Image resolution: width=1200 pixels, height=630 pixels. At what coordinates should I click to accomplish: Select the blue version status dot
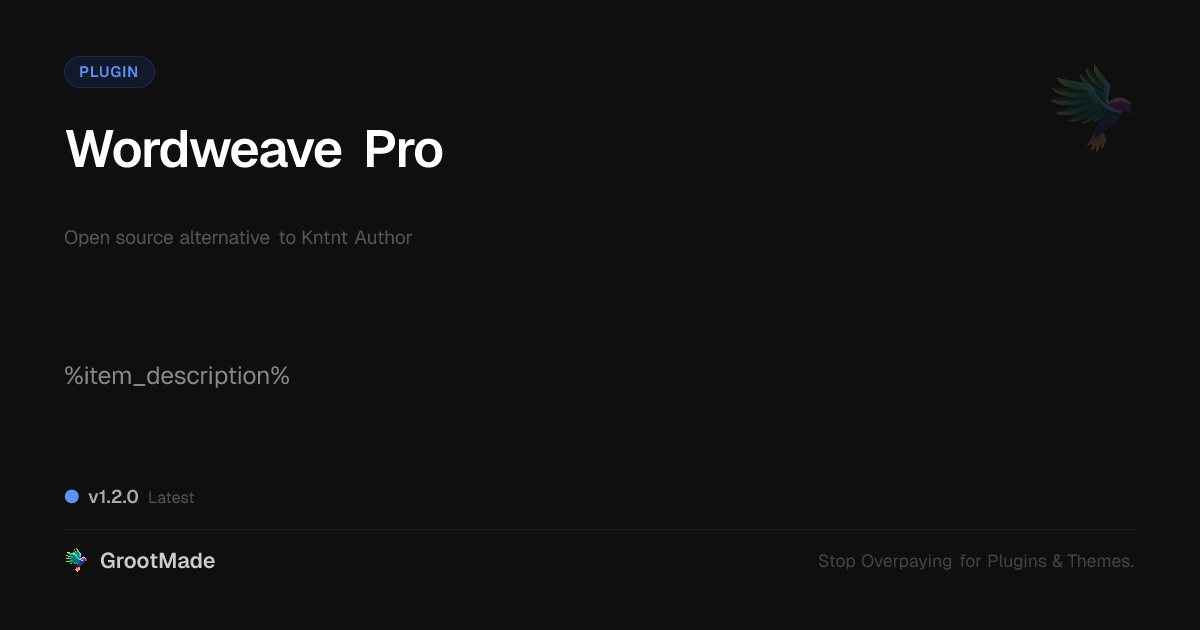pyautogui.click(x=72, y=496)
